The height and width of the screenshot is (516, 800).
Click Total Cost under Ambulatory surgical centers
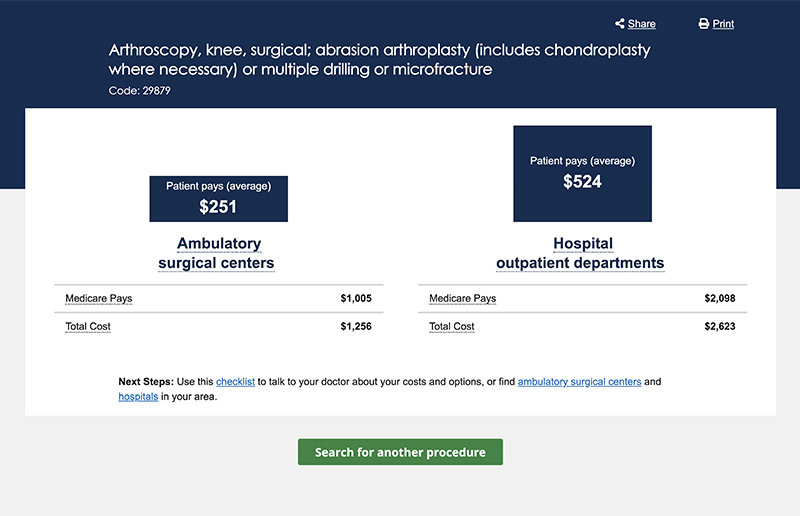(x=88, y=326)
